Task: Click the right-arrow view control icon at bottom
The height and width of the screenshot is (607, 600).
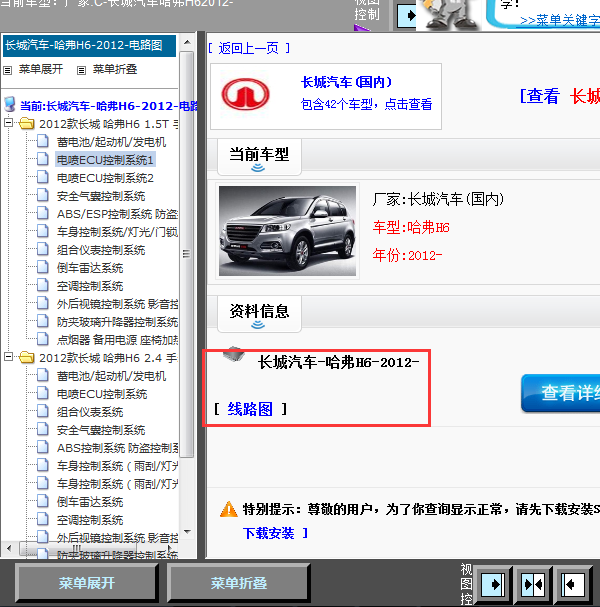Action: point(493,584)
